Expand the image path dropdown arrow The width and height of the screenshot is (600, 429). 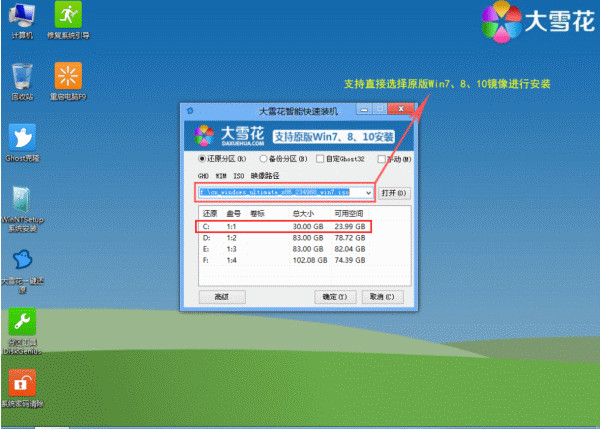click(x=368, y=192)
